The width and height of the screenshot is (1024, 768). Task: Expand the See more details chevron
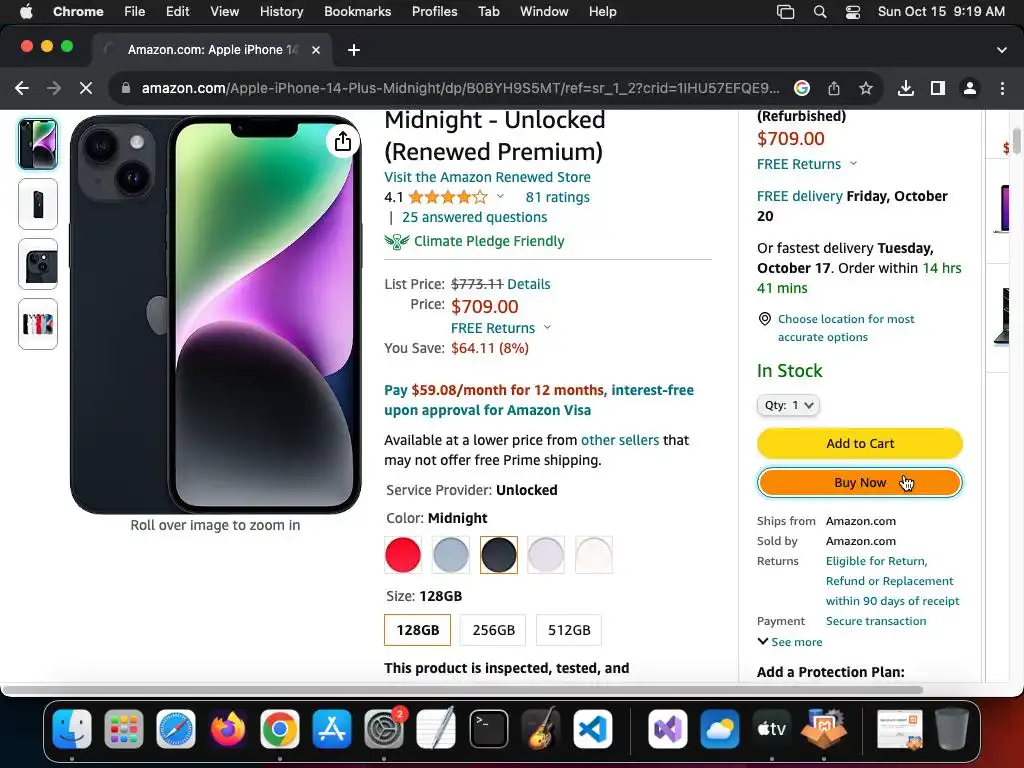(x=790, y=642)
